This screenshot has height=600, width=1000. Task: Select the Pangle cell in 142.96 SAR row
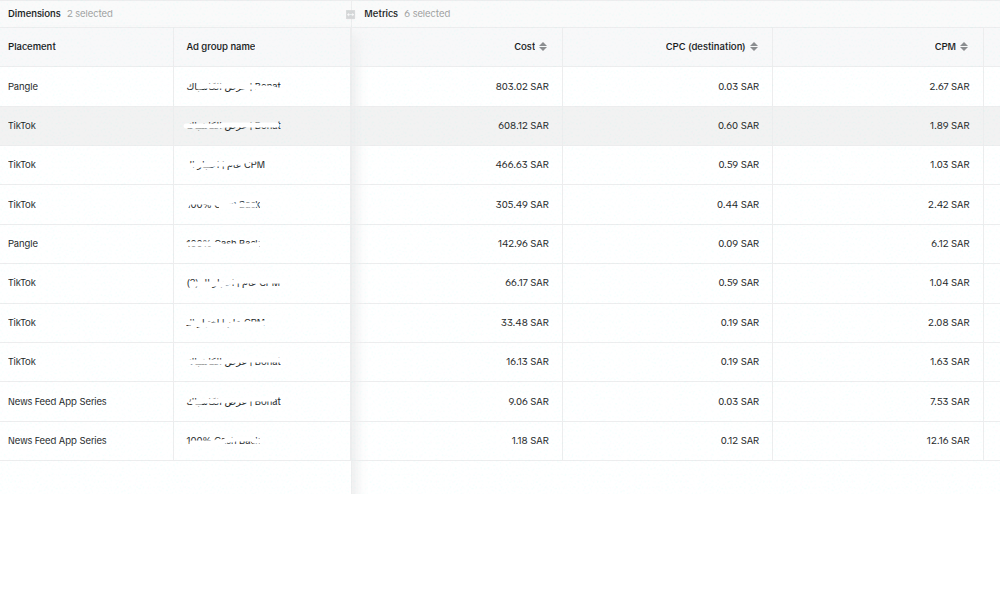coord(23,244)
